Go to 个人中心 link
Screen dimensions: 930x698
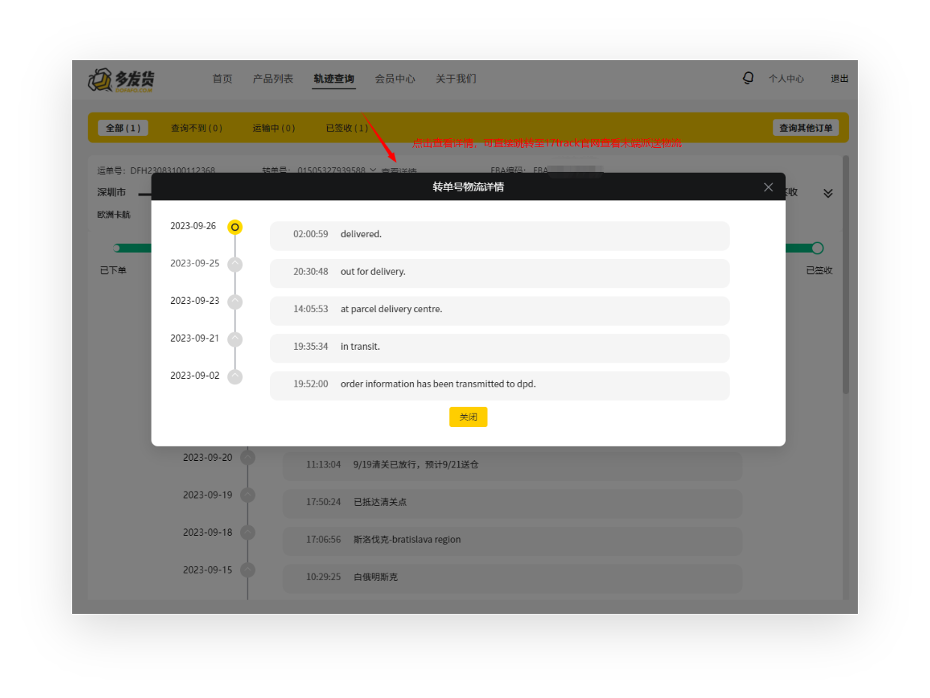coord(786,79)
